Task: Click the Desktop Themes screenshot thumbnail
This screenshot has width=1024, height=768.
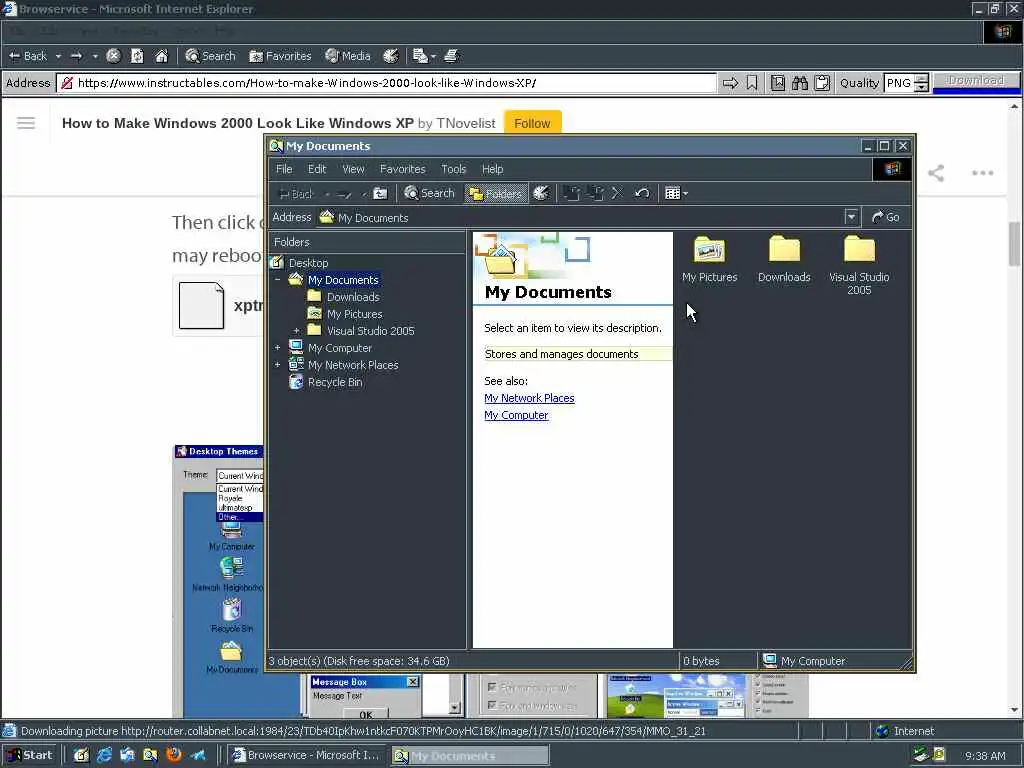Action: coord(218,581)
